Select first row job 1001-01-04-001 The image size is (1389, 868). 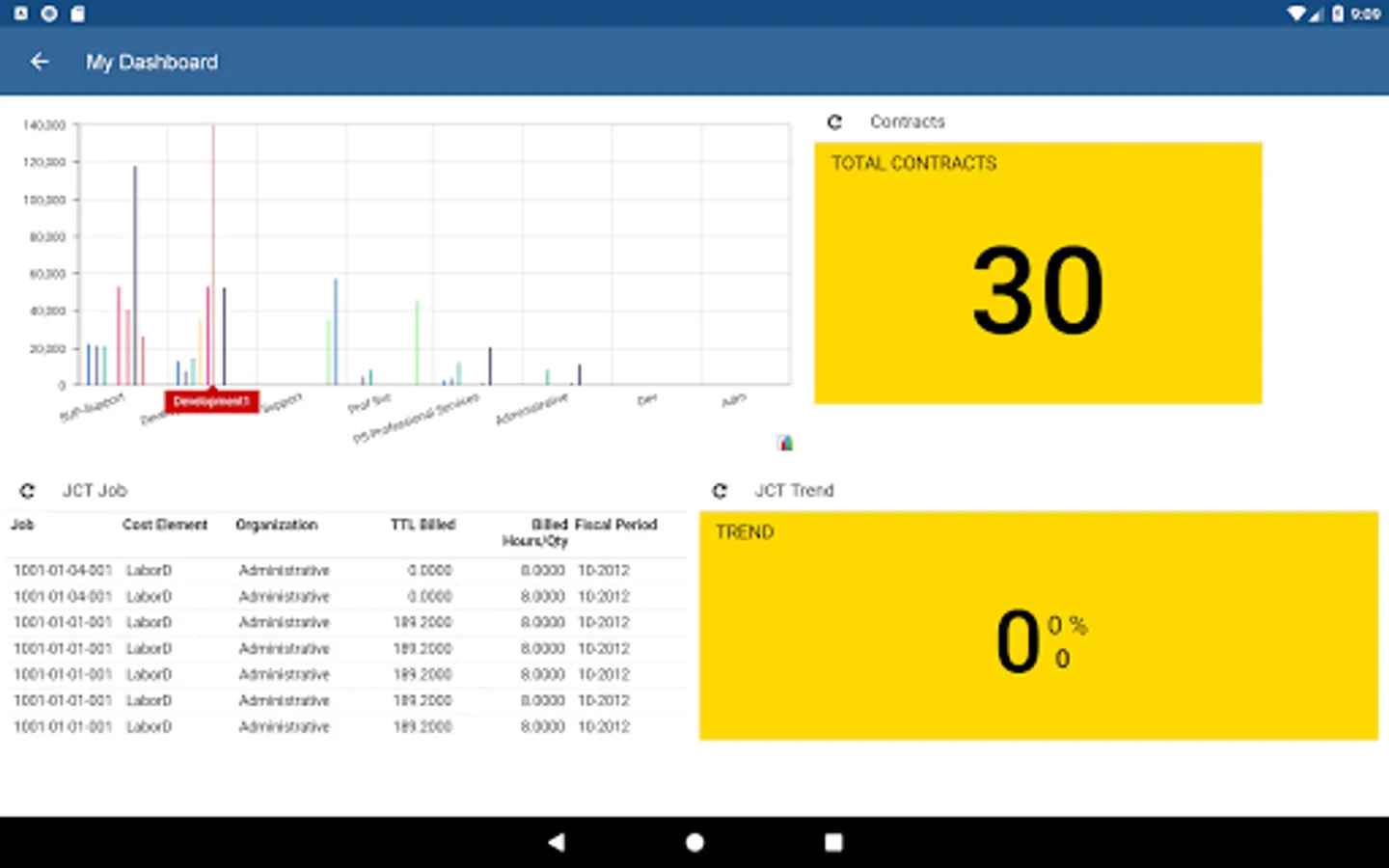pyautogui.click(x=347, y=571)
